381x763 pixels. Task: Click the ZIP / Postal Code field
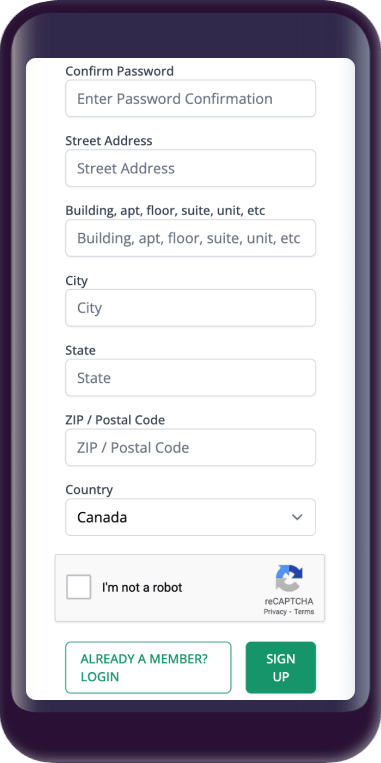pyautogui.click(x=190, y=447)
